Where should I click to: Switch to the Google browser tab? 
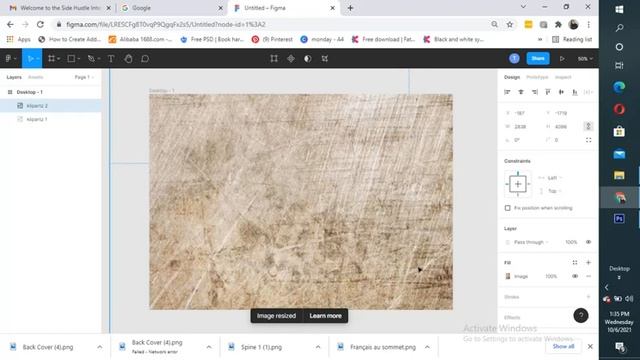171,8
